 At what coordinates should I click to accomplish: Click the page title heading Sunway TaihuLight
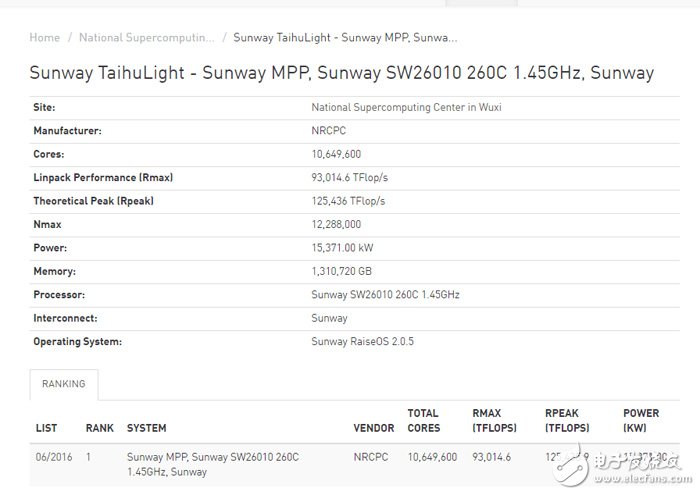341,73
